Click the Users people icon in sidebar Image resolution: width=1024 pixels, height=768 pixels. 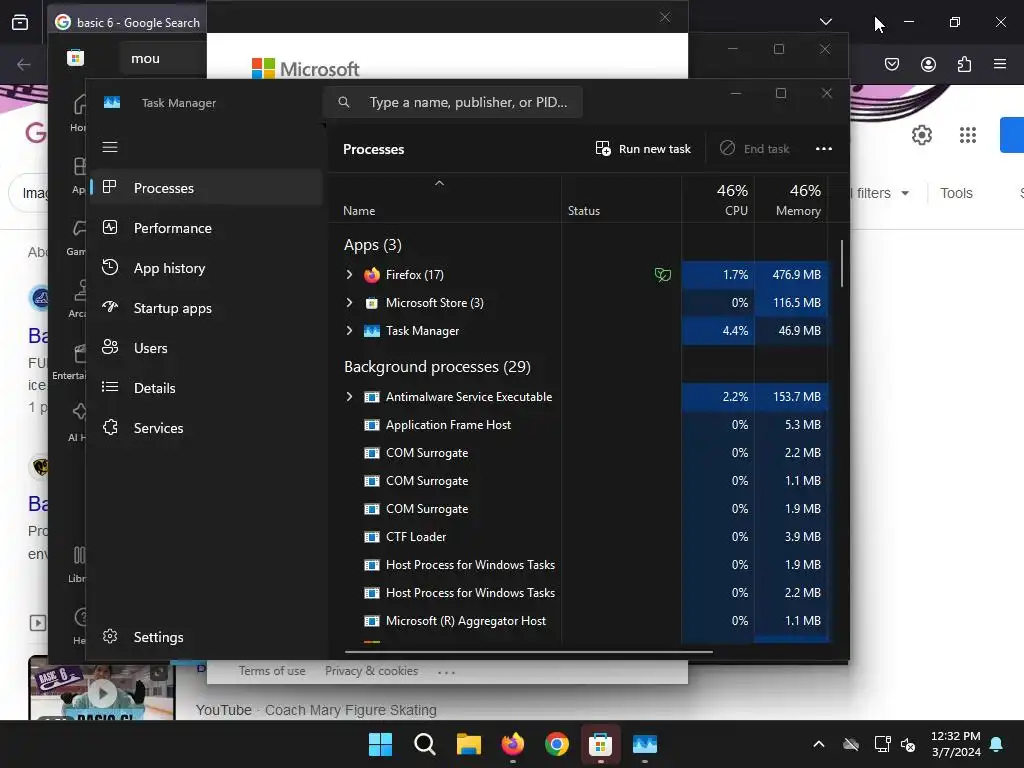pos(110,347)
